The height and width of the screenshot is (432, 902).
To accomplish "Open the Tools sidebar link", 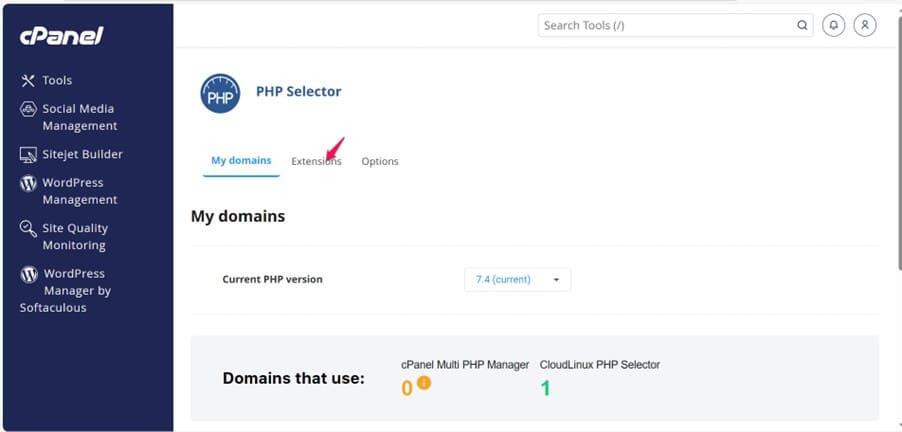I will pos(57,81).
